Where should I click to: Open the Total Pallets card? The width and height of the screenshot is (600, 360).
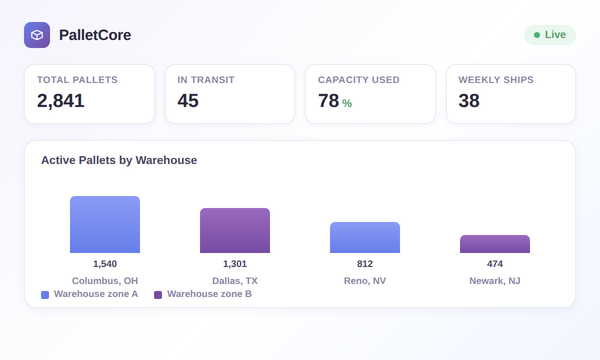90,94
